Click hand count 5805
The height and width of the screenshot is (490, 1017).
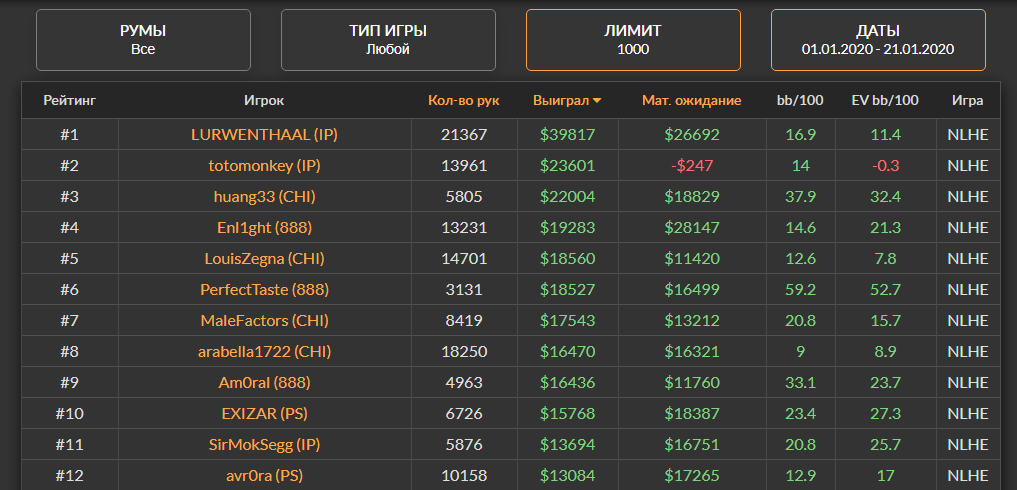(464, 197)
